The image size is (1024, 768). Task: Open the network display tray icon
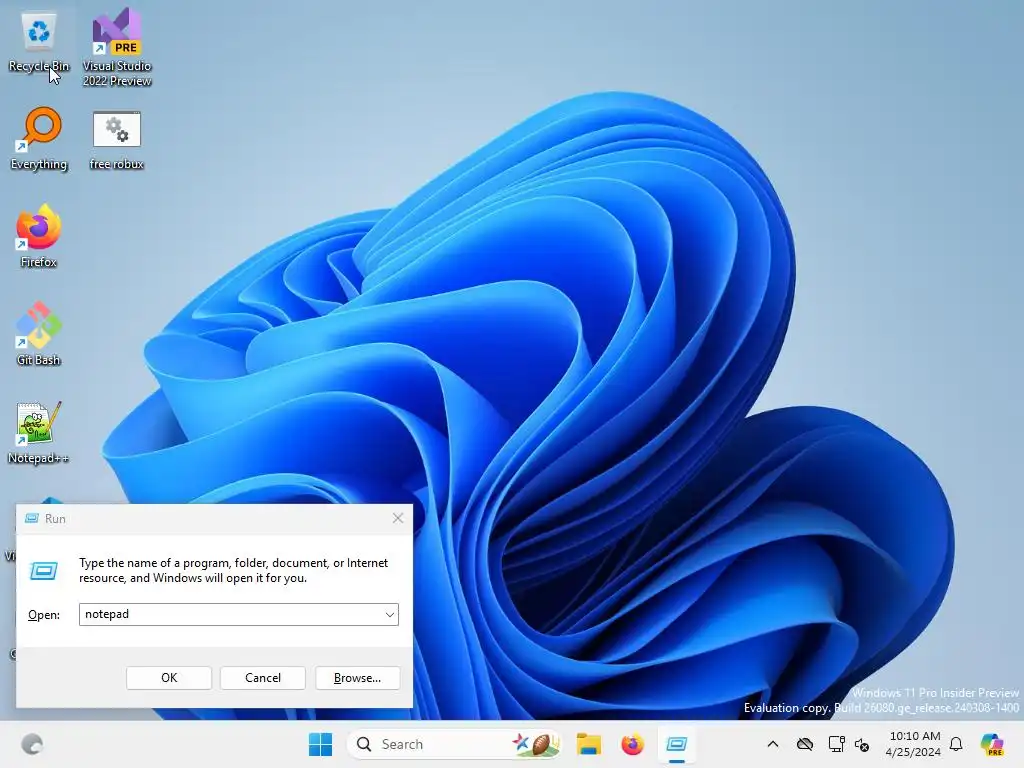coord(836,744)
